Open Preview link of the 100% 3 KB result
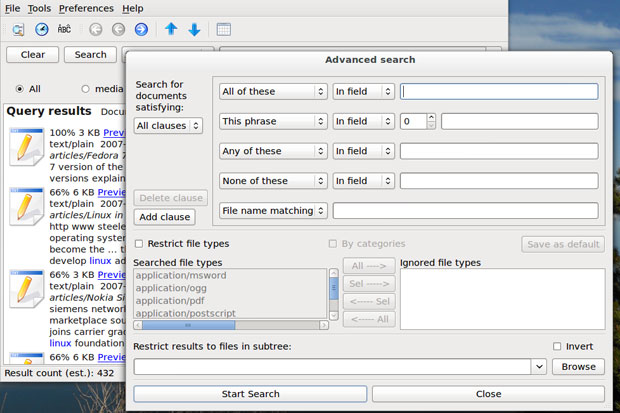The image size is (620, 413). [x=114, y=133]
